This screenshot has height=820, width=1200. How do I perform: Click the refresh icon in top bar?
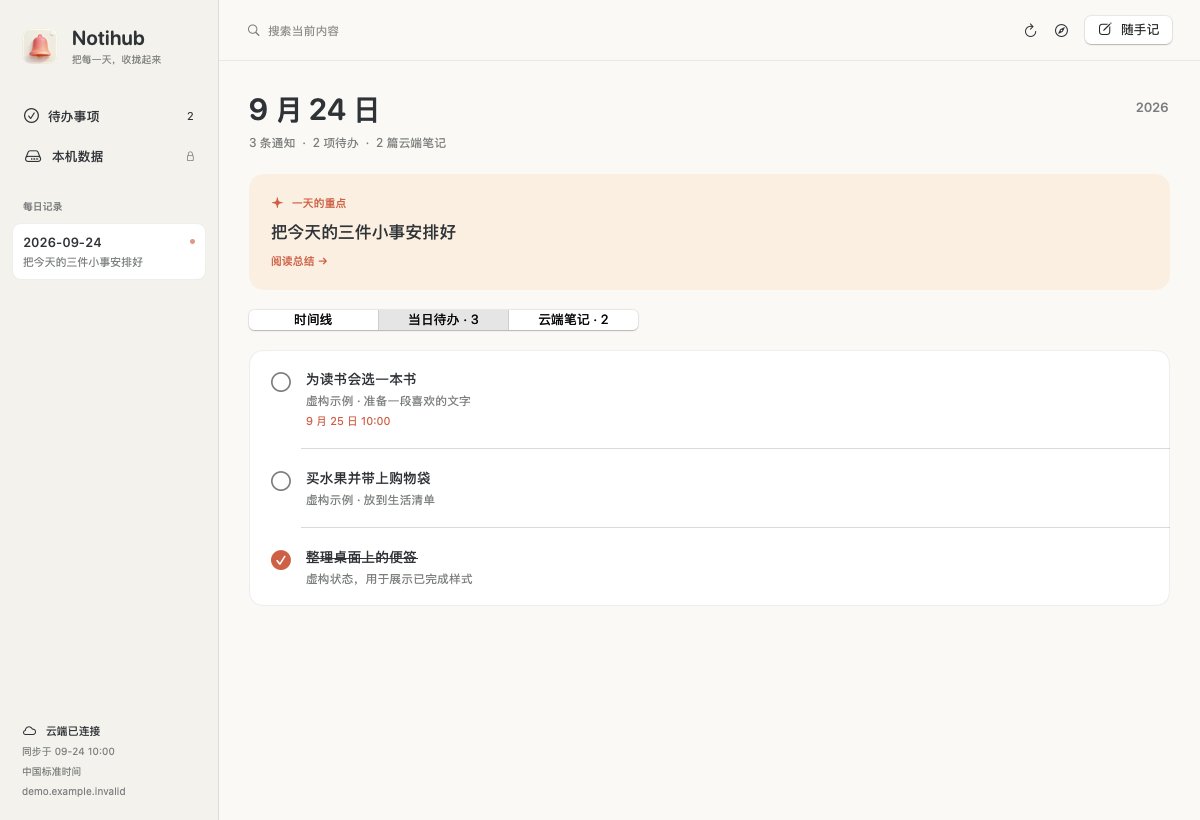coord(1030,31)
